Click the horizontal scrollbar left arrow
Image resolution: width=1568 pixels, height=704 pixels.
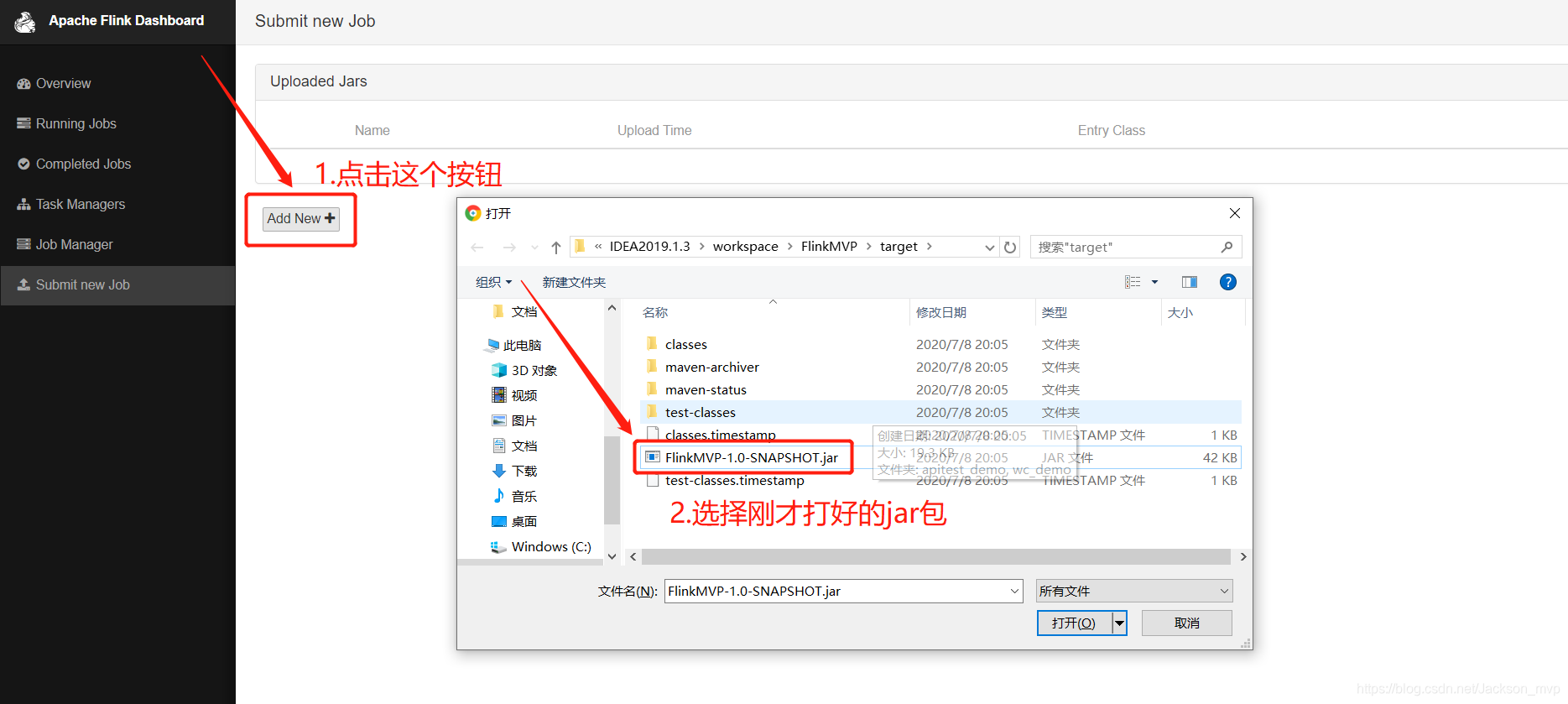[633, 557]
